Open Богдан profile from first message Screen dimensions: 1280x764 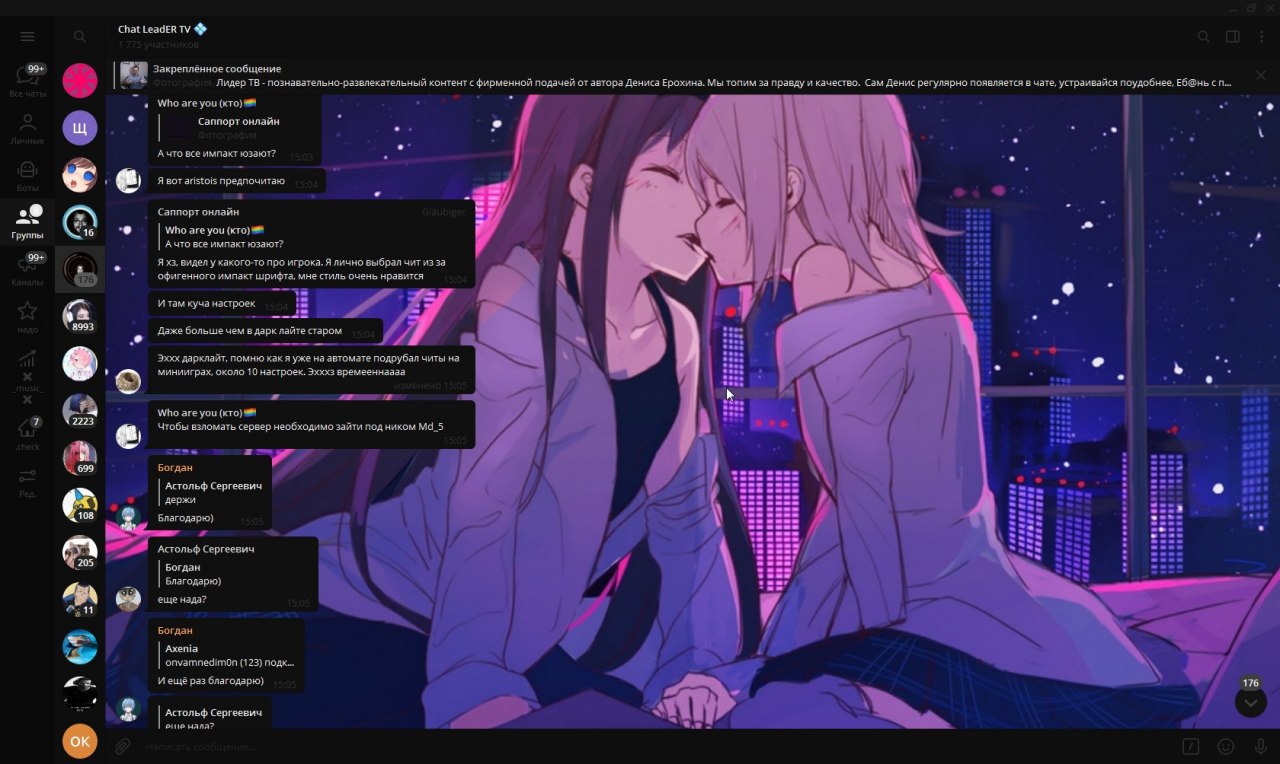pos(175,468)
